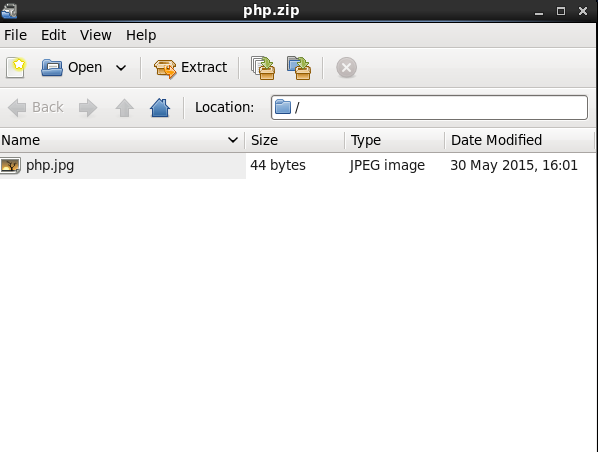598x452 pixels.
Task: Go to the home location icon
Action: [x=160, y=108]
